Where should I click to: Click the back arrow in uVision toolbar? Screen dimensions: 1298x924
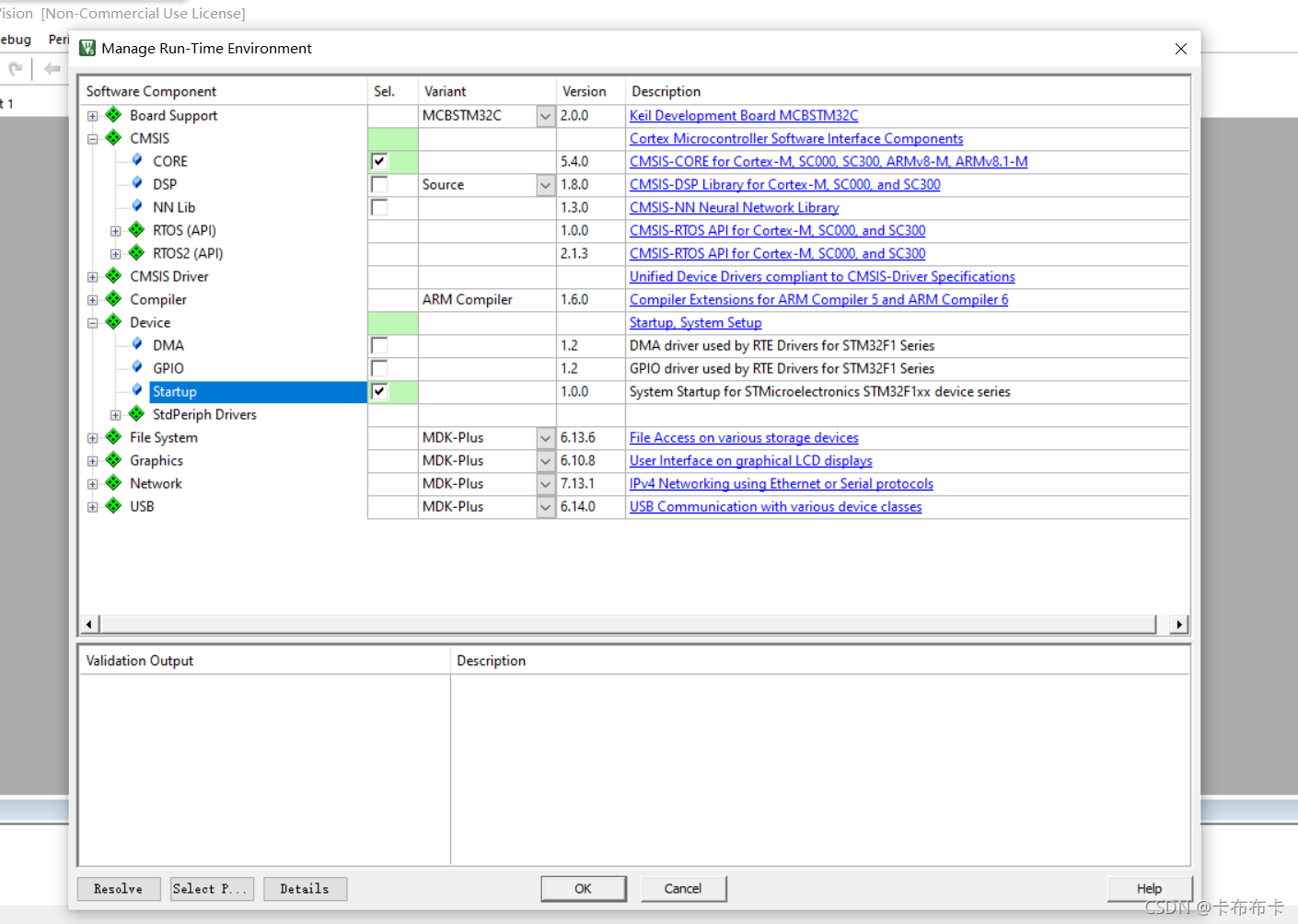[52, 69]
